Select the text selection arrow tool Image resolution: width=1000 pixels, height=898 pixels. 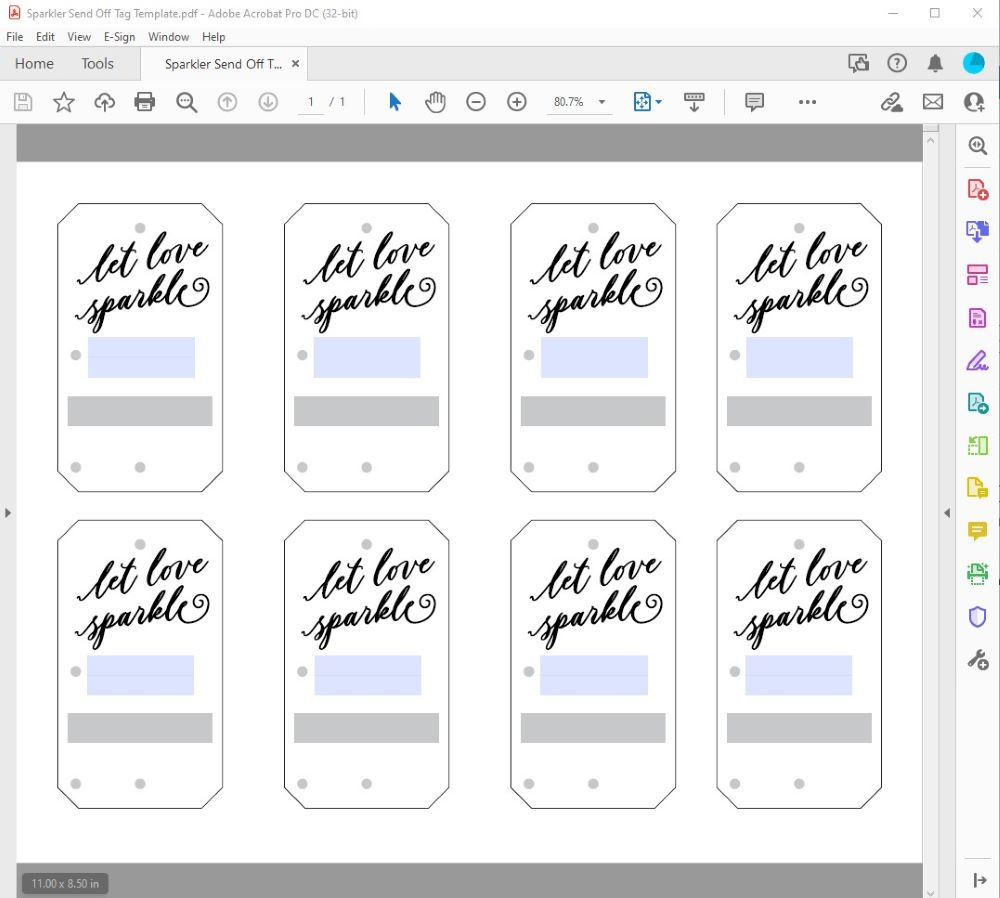coord(395,101)
